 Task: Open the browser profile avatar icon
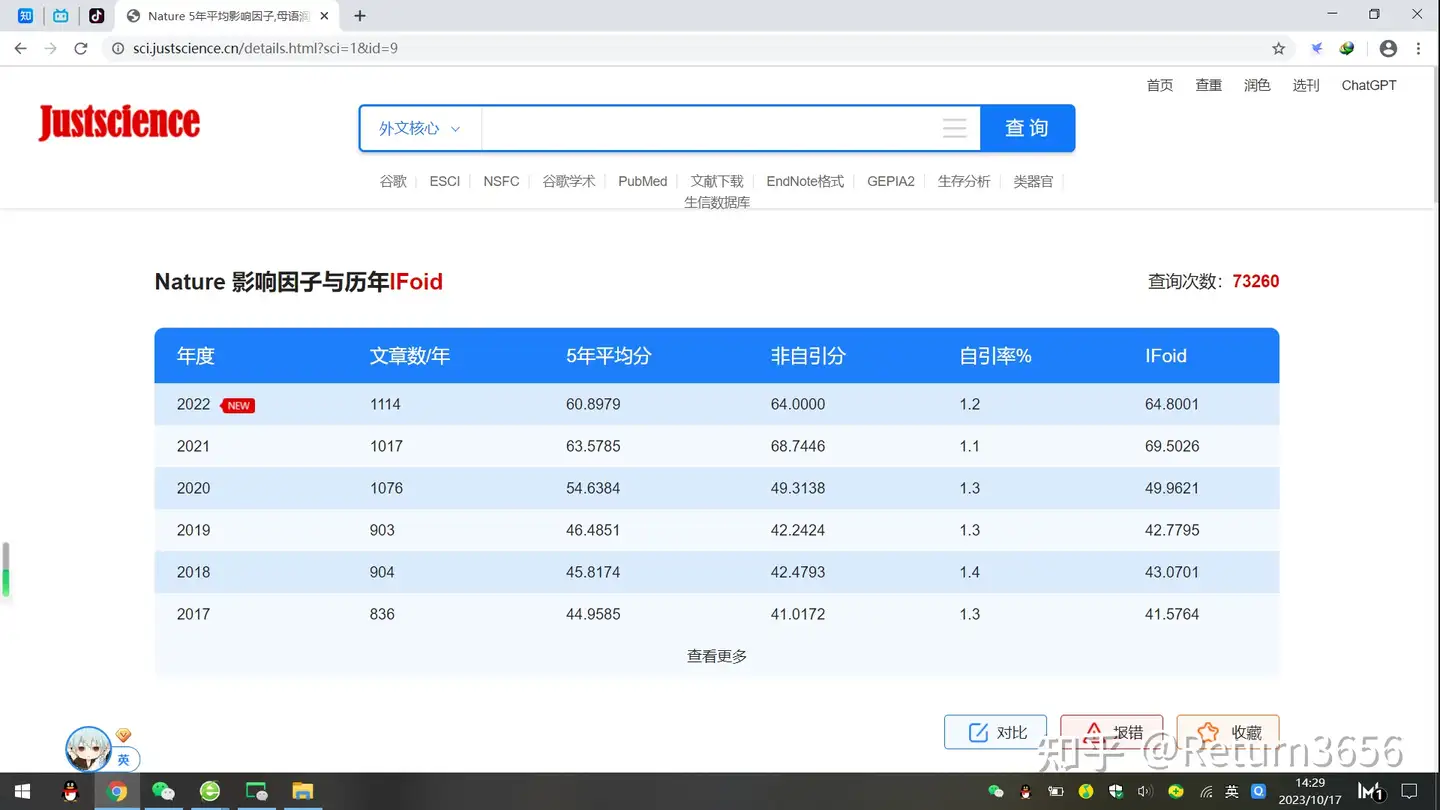(1388, 48)
